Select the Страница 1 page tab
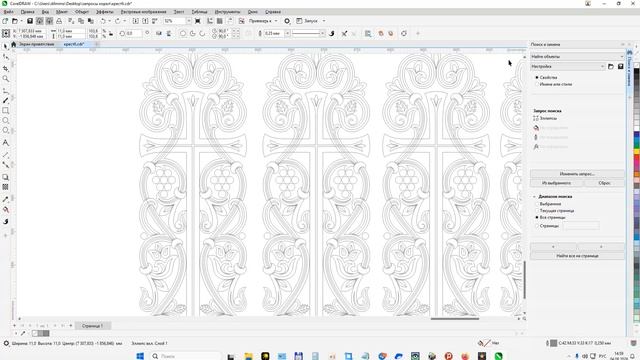Image resolution: width=640 pixels, height=360 pixels. pyautogui.click(x=92, y=326)
